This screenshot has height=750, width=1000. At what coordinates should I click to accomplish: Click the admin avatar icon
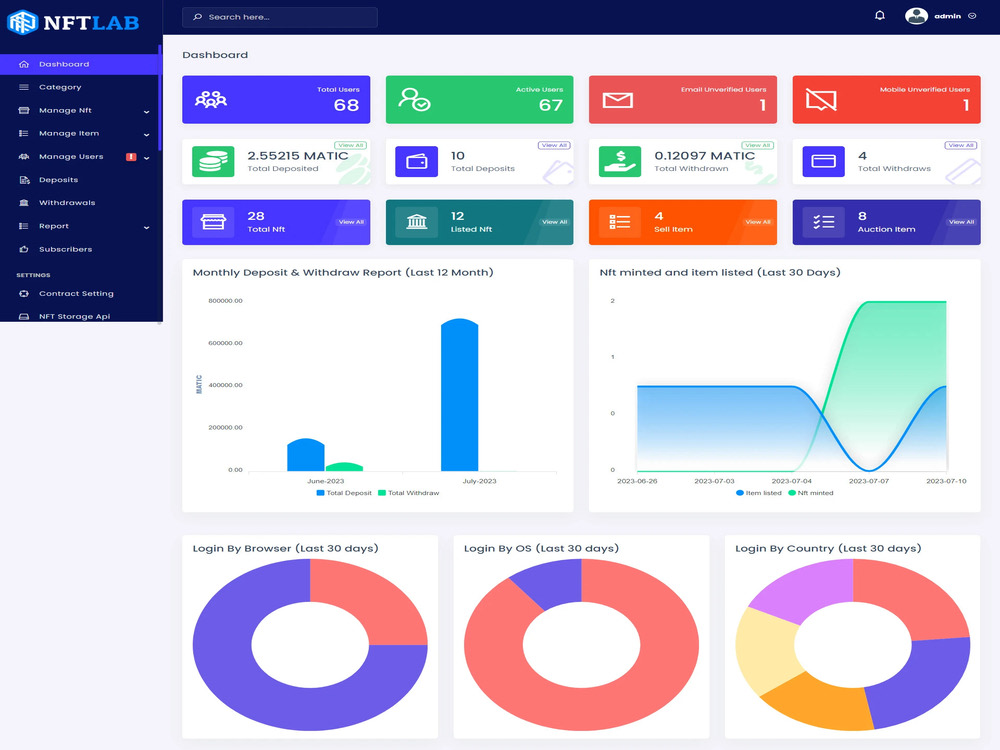(x=916, y=16)
